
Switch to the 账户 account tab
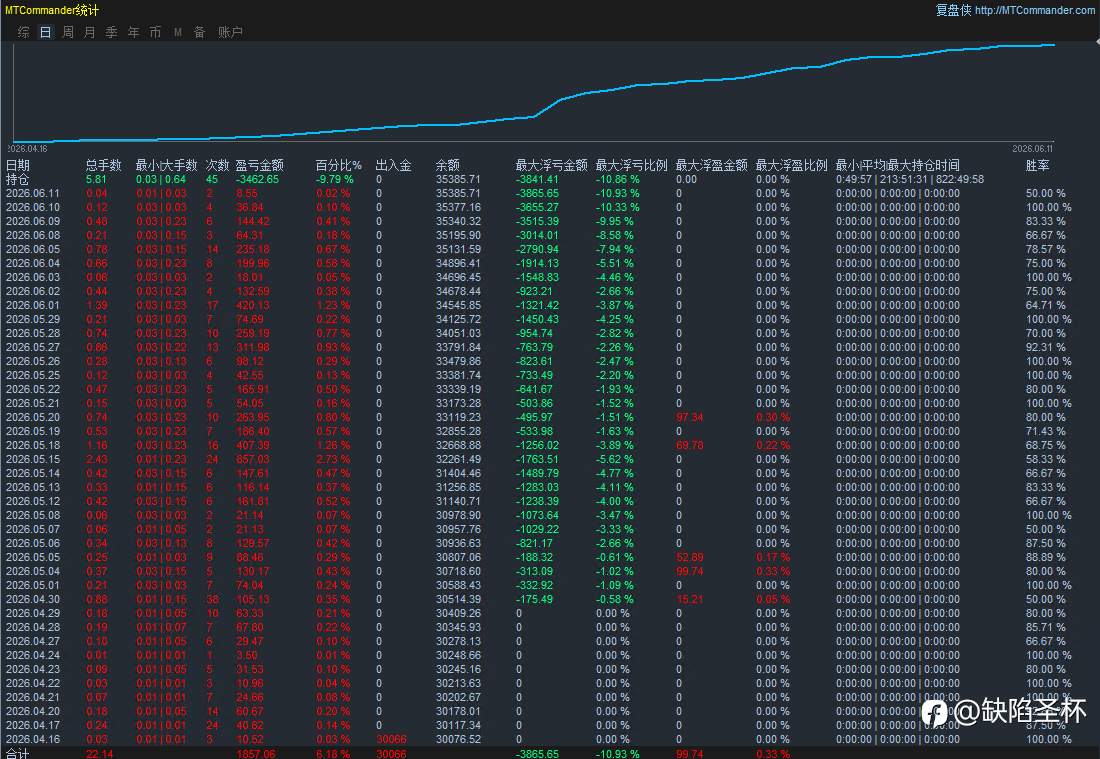pyautogui.click(x=230, y=32)
